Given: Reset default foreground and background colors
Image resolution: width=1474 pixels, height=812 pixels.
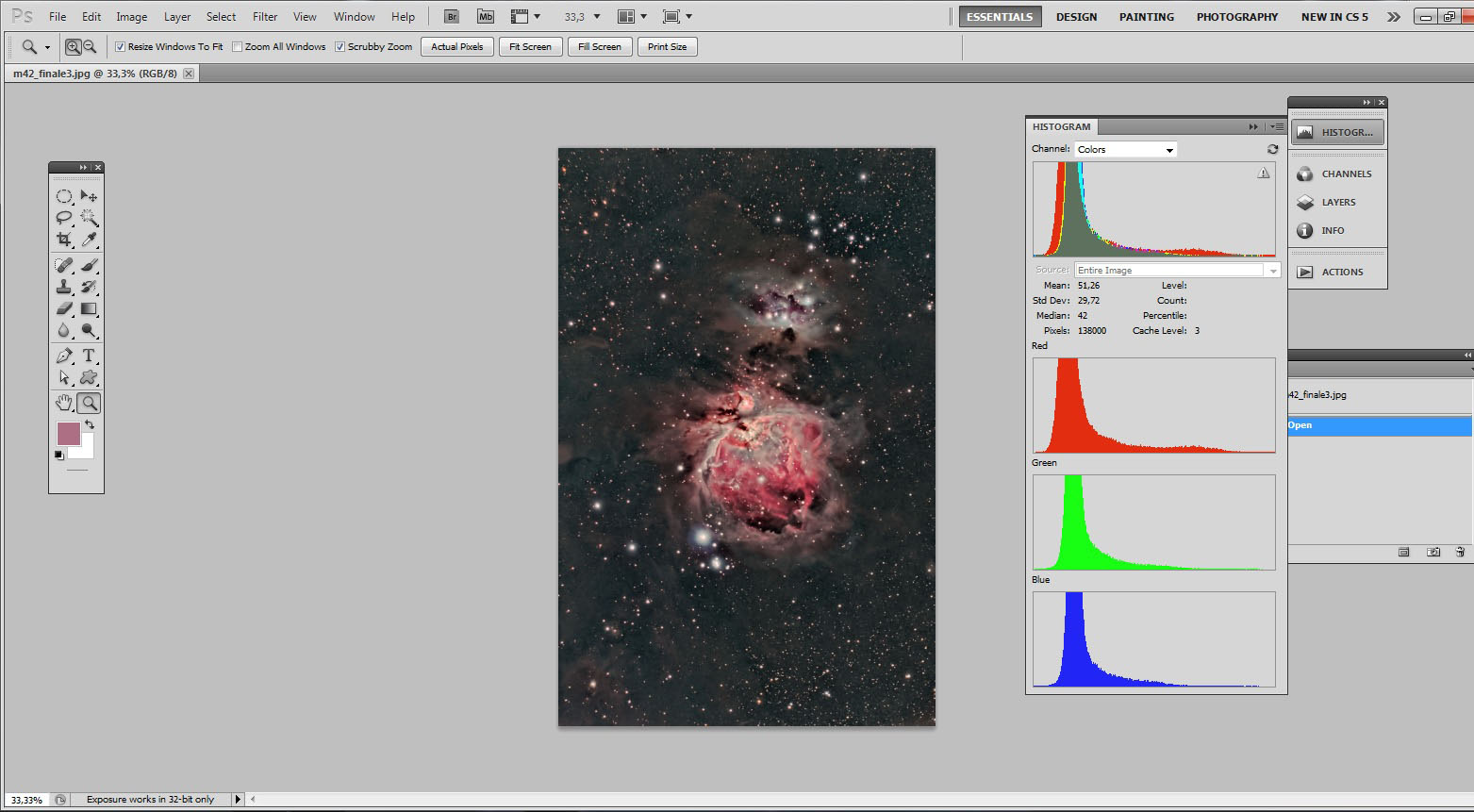Looking at the screenshot, I should click(59, 456).
